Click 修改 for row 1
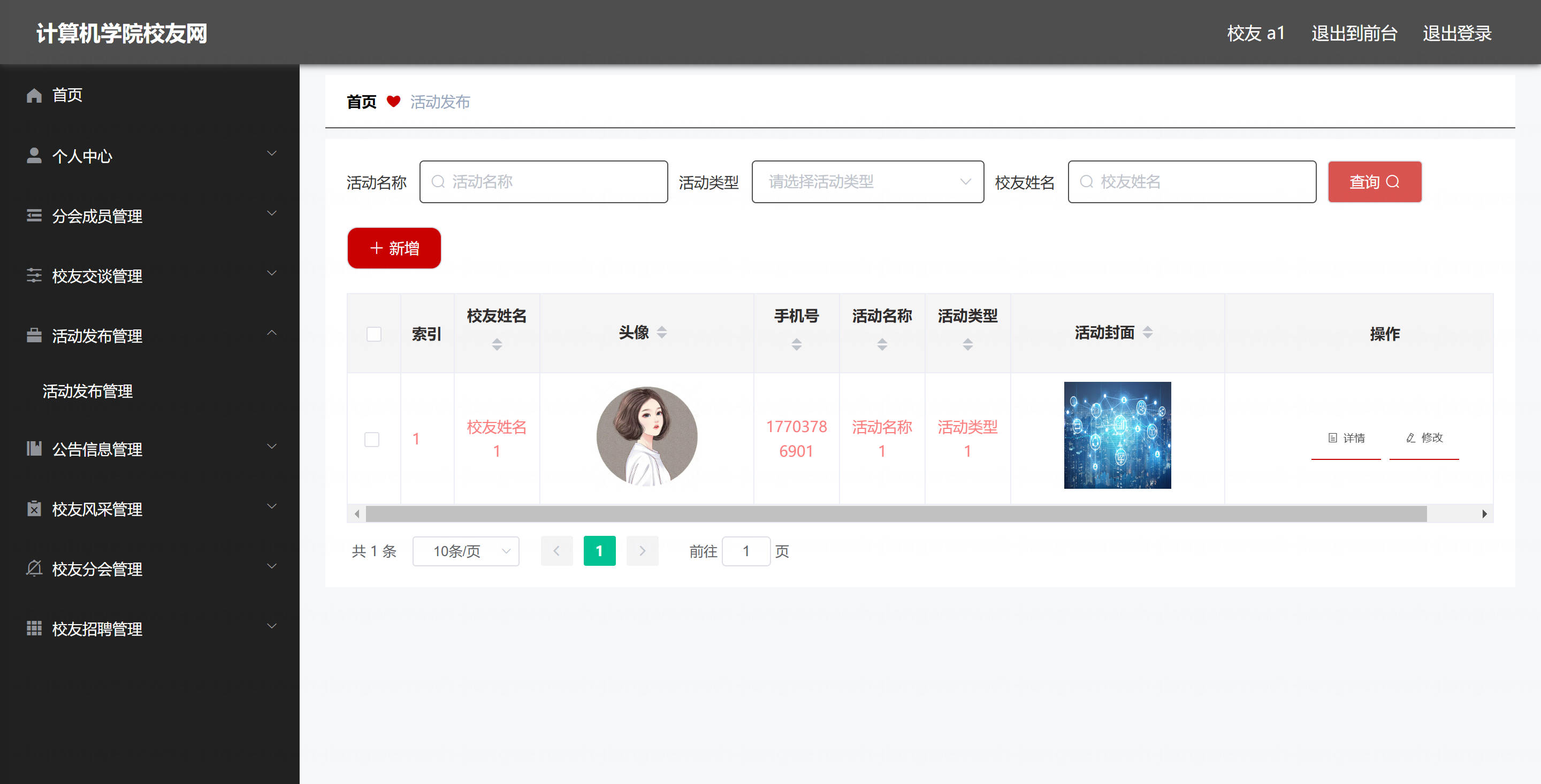 tap(1424, 439)
